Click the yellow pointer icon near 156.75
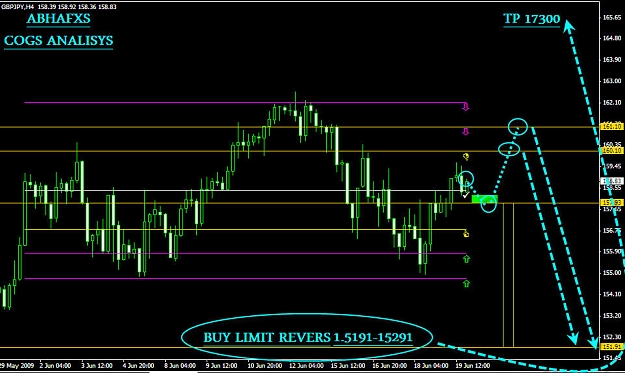 pos(466,234)
